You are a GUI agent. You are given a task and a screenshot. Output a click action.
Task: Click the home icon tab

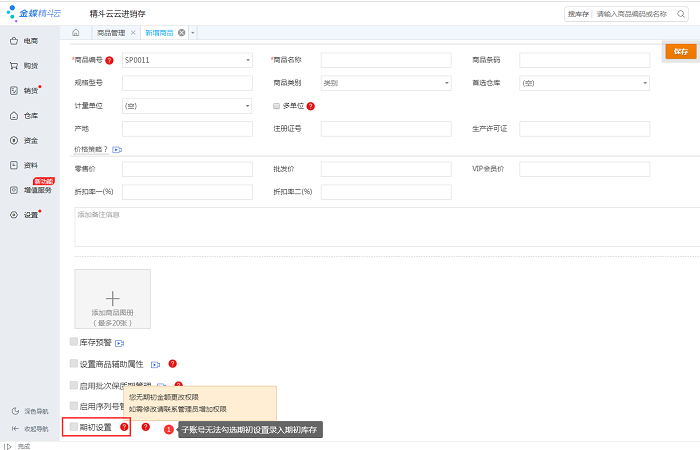click(x=76, y=33)
